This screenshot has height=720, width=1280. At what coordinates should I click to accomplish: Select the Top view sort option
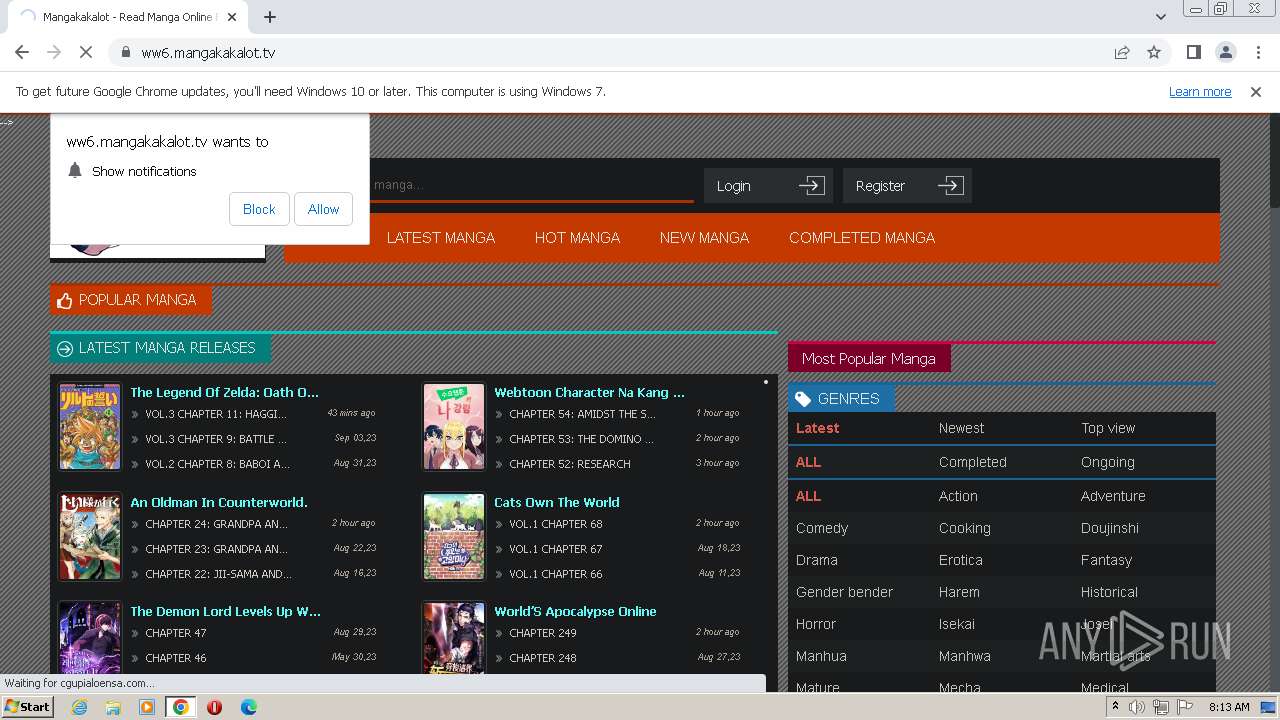(1108, 428)
